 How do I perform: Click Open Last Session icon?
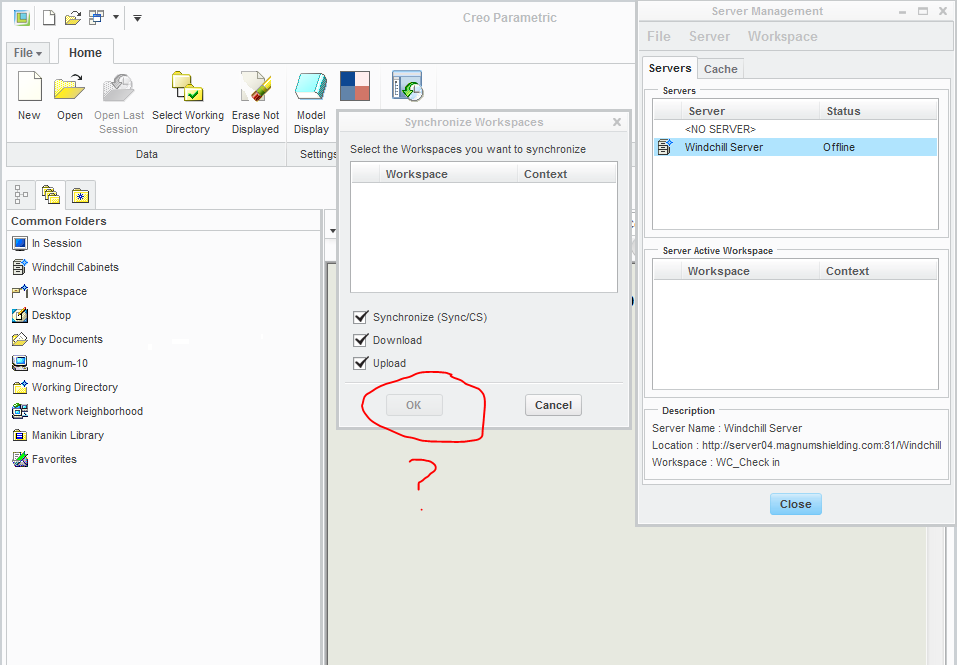(118, 88)
